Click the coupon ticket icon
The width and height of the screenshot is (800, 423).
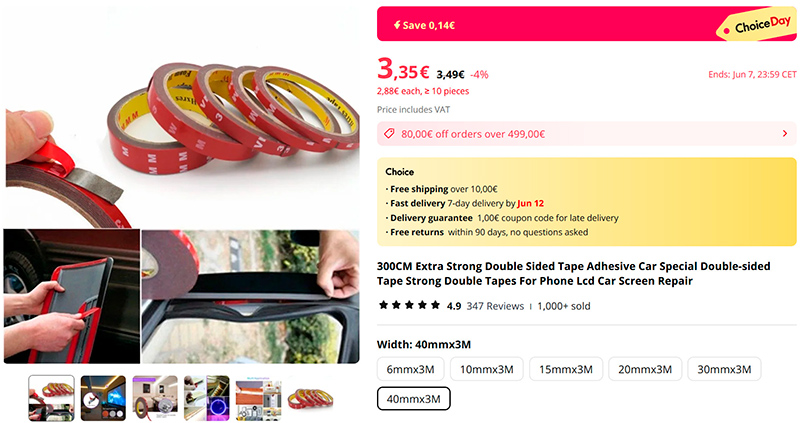(x=390, y=133)
